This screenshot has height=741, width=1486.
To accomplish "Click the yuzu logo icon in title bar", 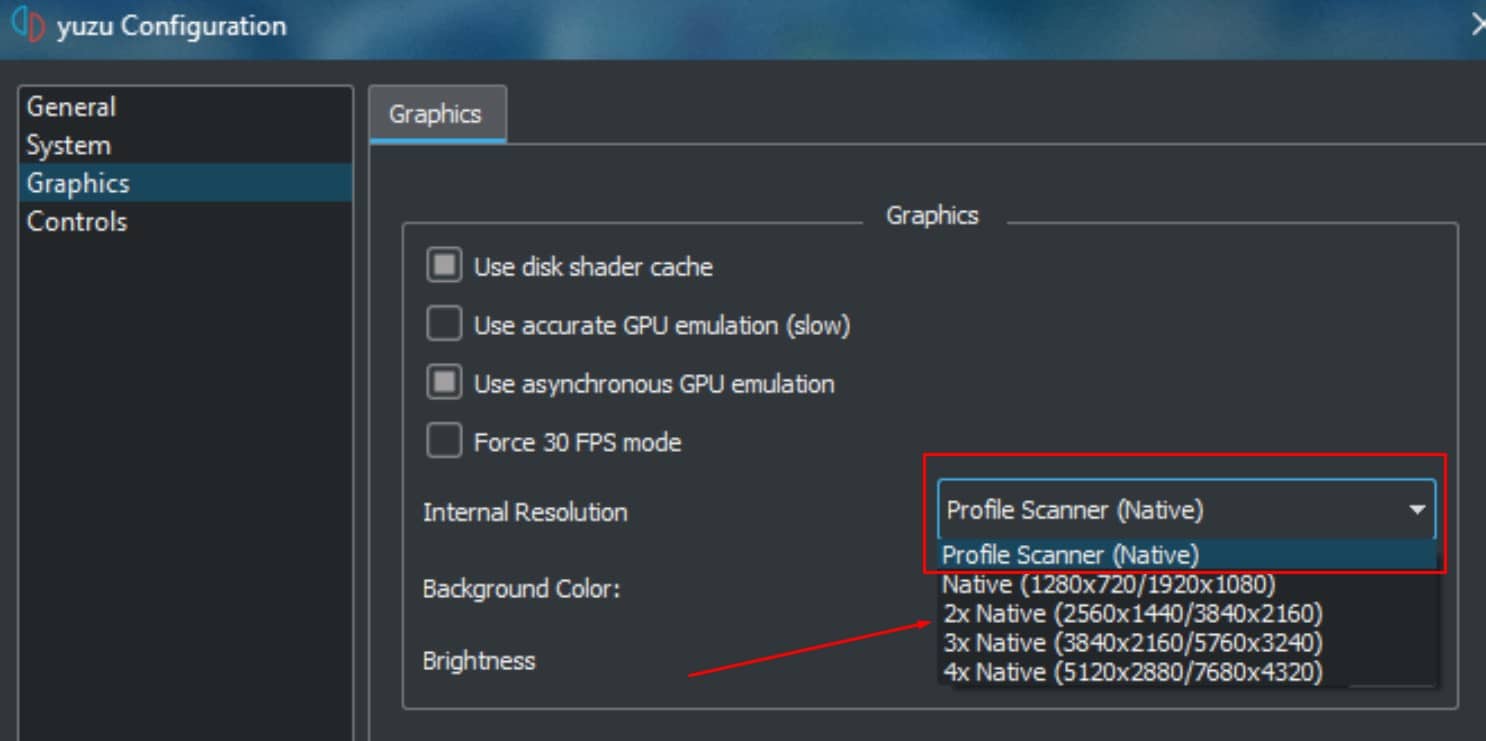I will [29, 25].
